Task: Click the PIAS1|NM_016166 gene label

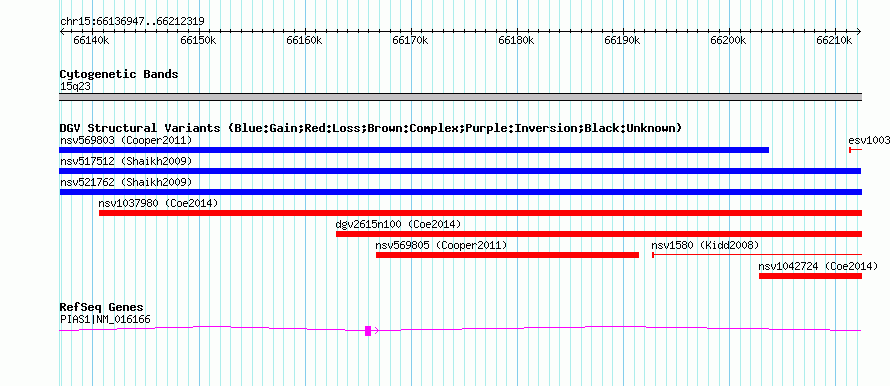Action: 105,320
